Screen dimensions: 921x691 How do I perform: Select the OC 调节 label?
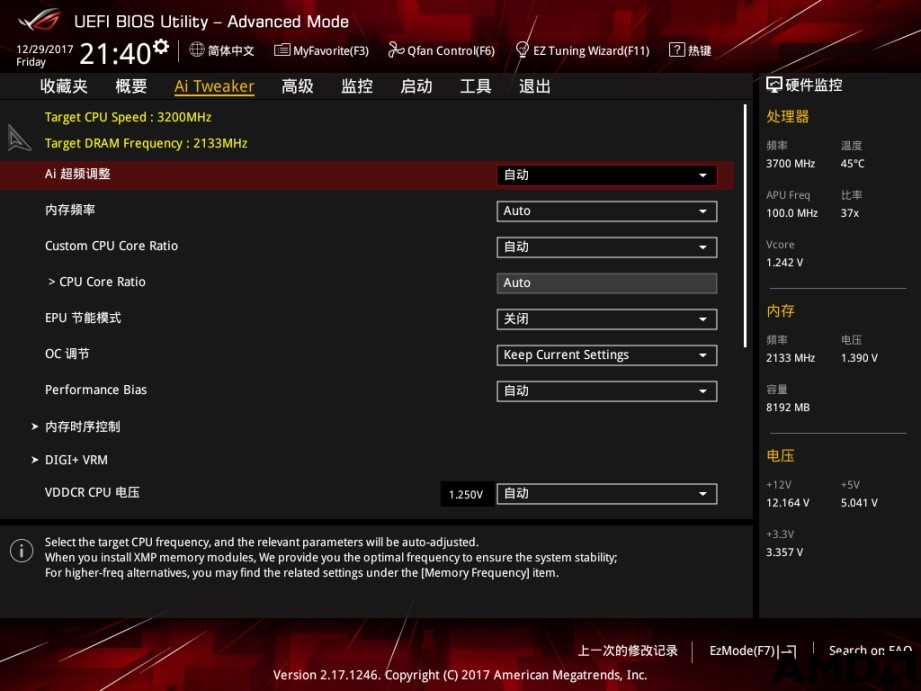point(67,354)
